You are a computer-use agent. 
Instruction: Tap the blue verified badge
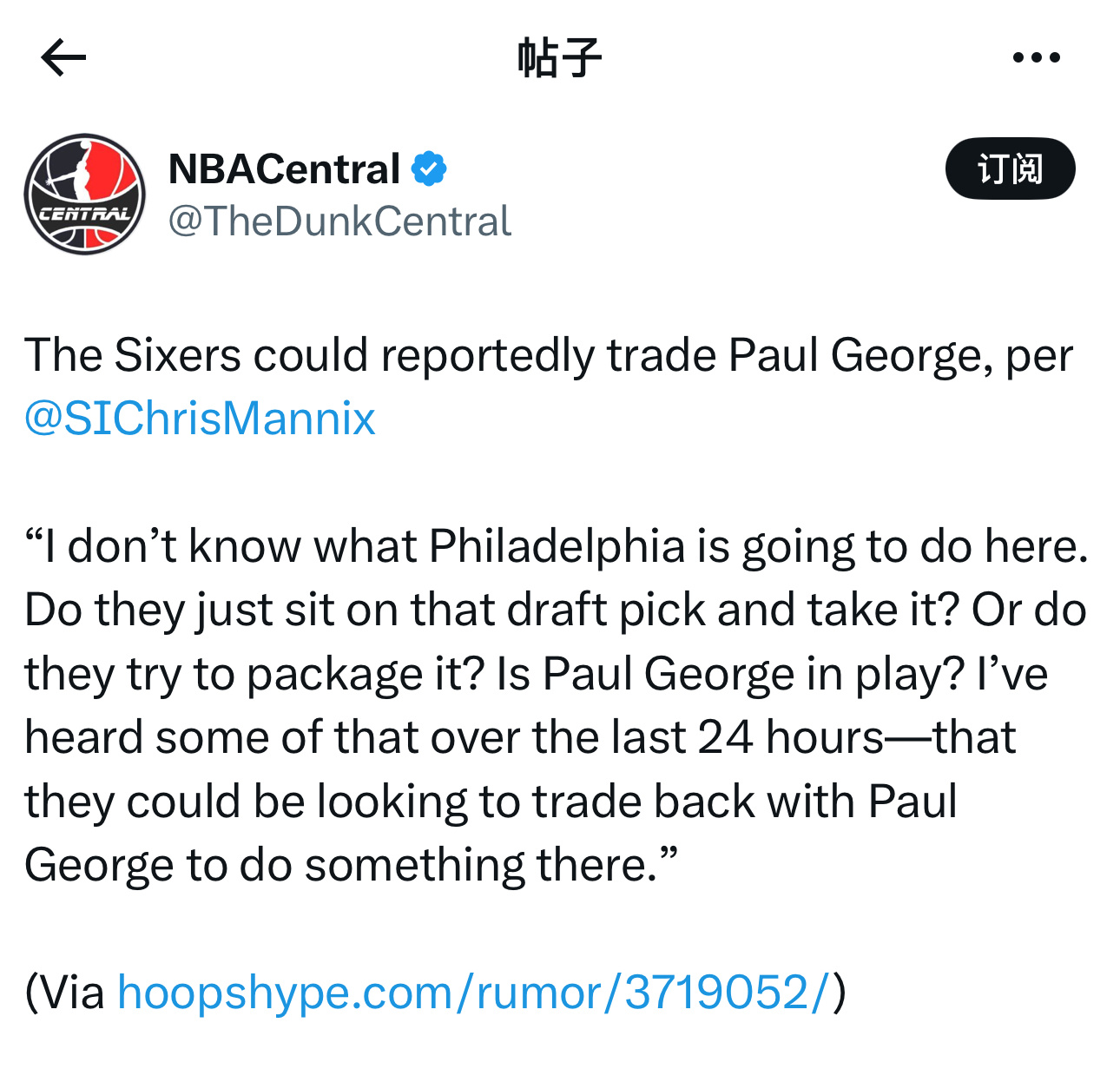pyautogui.click(x=429, y=168)
